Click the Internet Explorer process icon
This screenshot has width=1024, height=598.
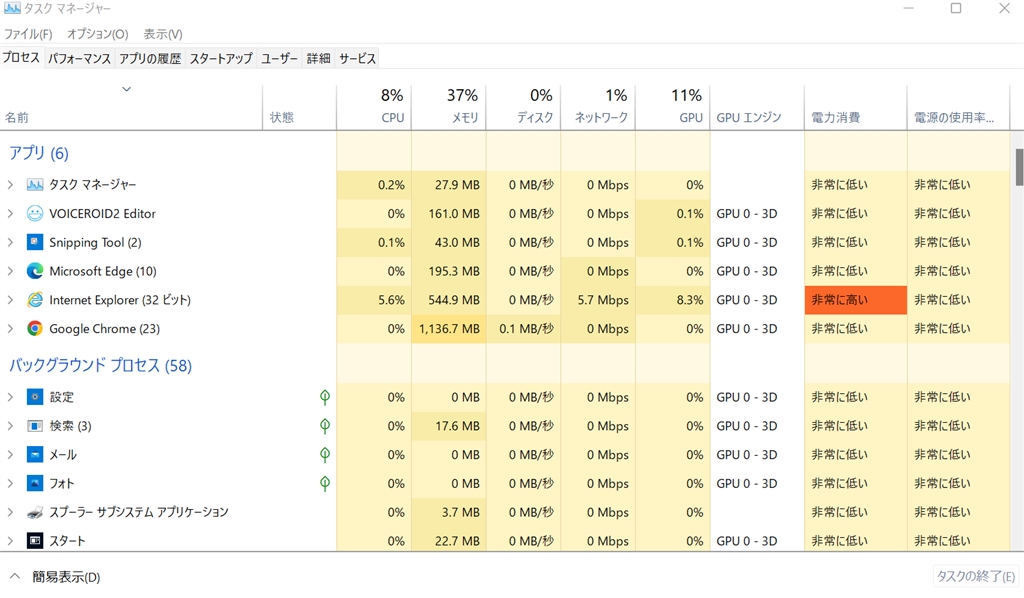[x=35, y=300]
